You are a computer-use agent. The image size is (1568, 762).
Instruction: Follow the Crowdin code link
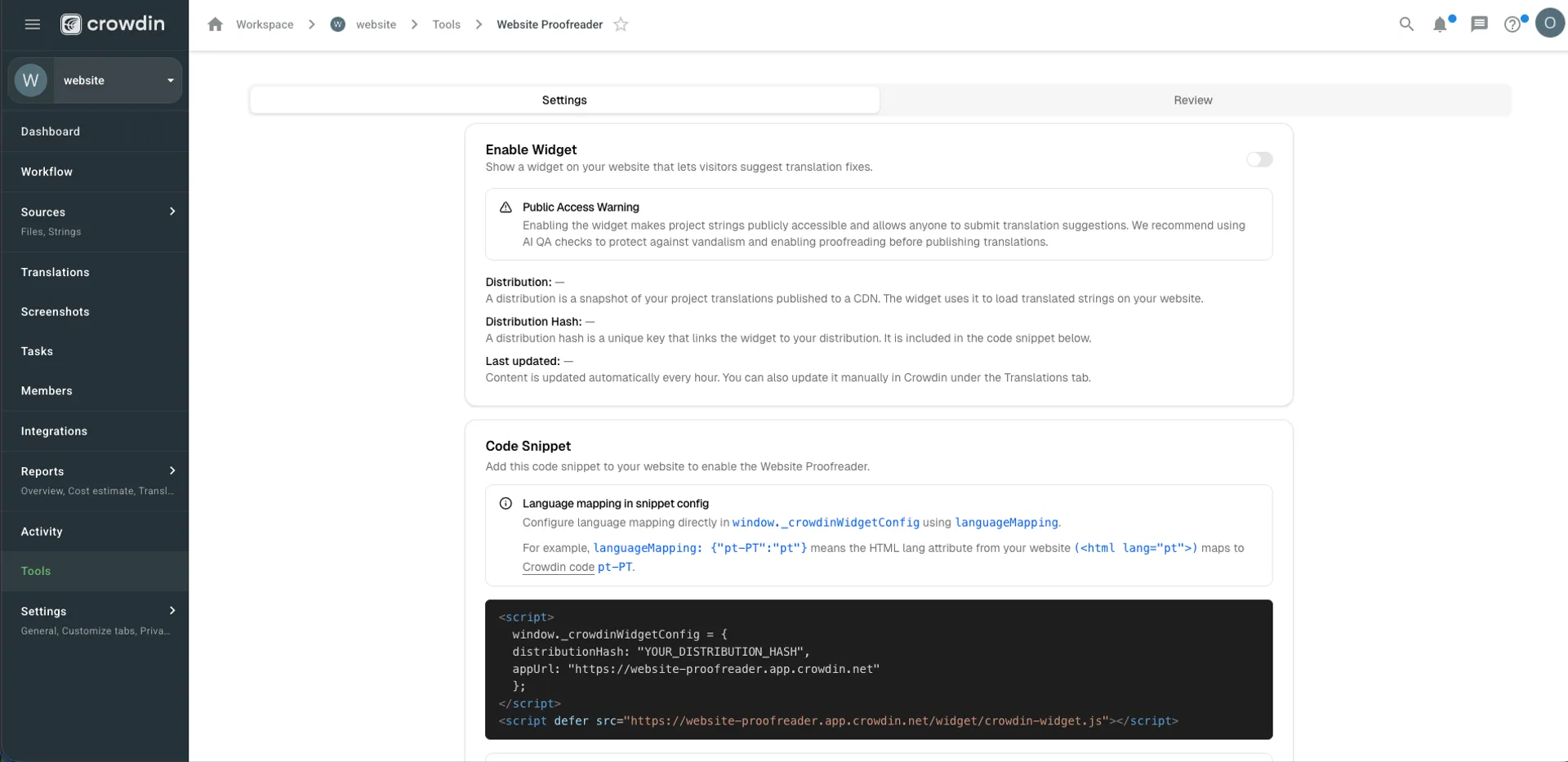tap(559, 567)
